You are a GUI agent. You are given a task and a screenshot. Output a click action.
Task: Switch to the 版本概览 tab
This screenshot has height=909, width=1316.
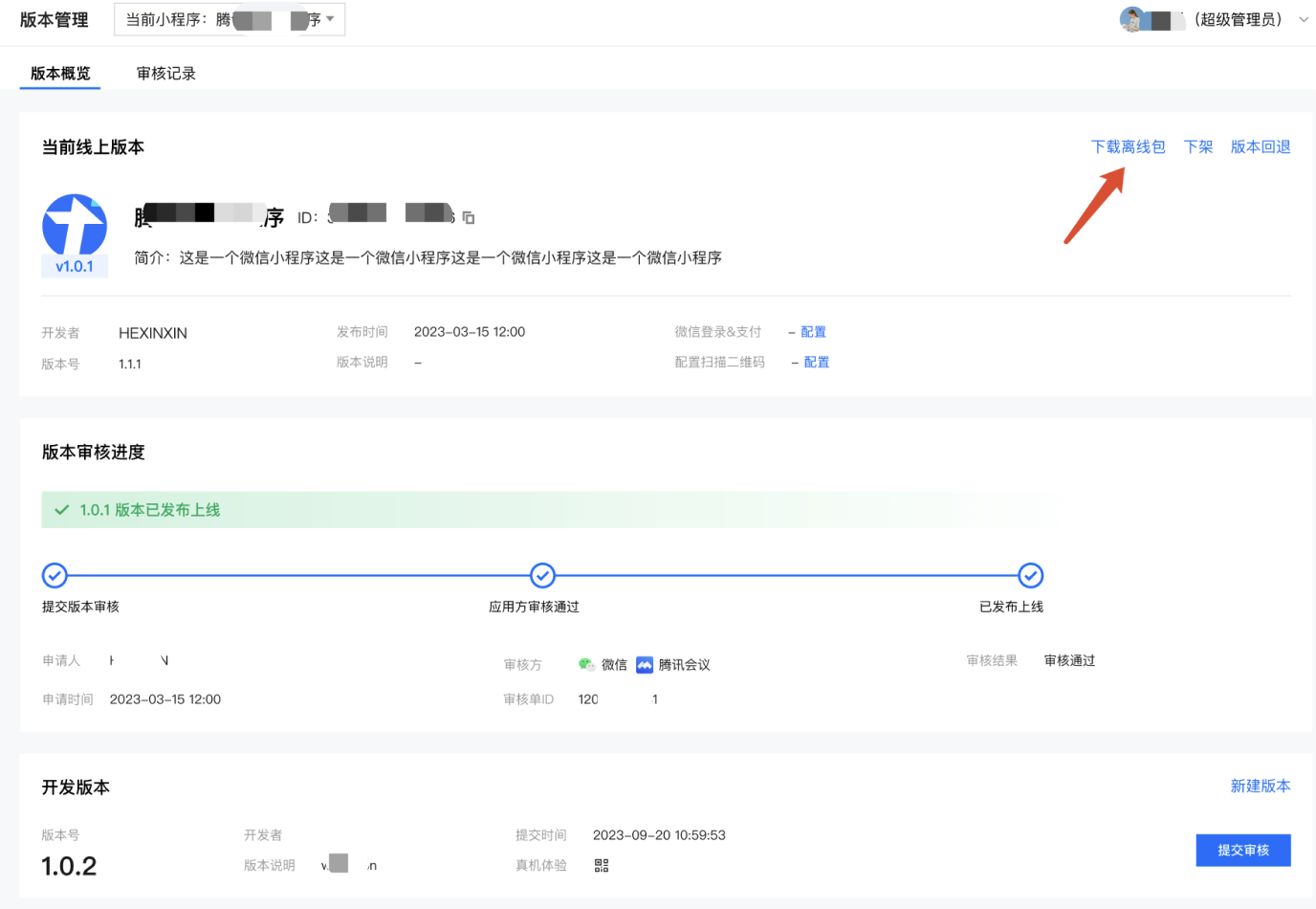[60, 74]
